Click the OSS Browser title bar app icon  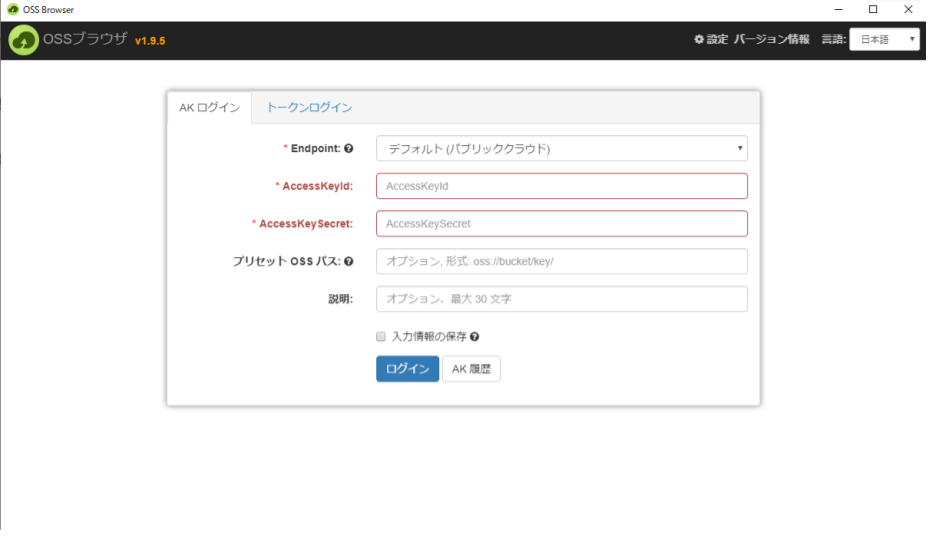click(12, 10)
